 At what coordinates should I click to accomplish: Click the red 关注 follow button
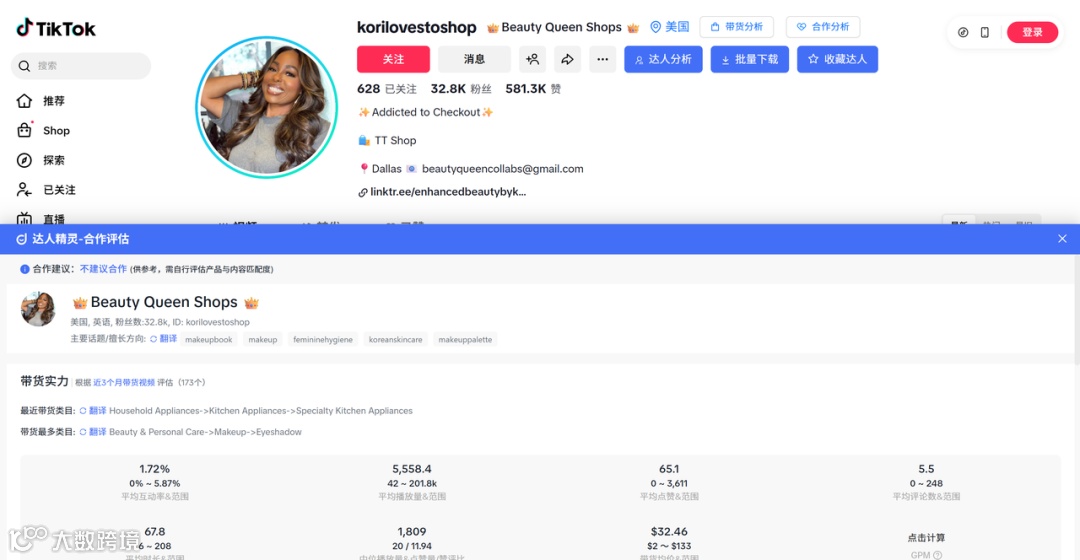393,59
